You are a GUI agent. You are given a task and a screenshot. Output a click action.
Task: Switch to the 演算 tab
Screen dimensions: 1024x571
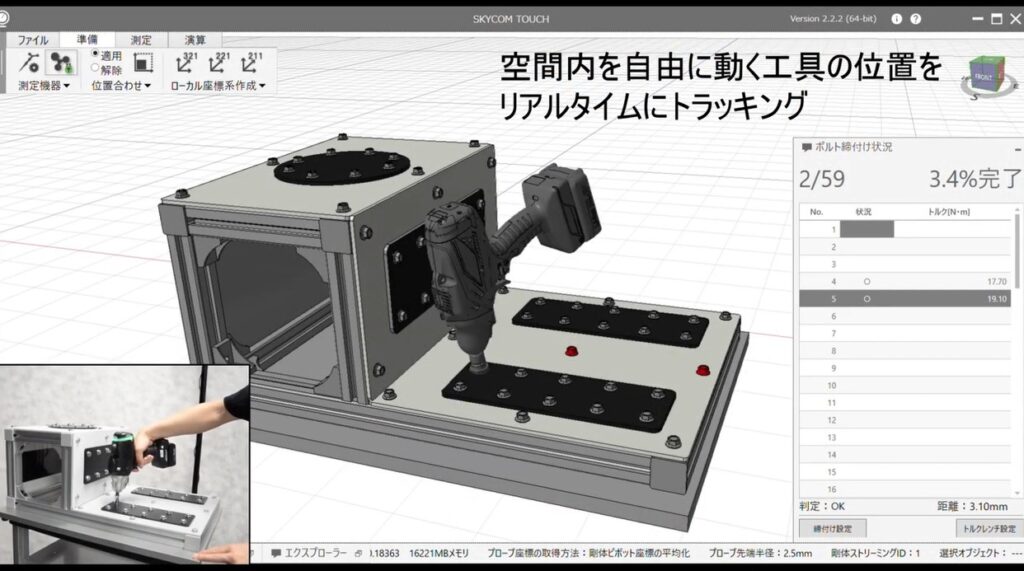click(195, 40)
